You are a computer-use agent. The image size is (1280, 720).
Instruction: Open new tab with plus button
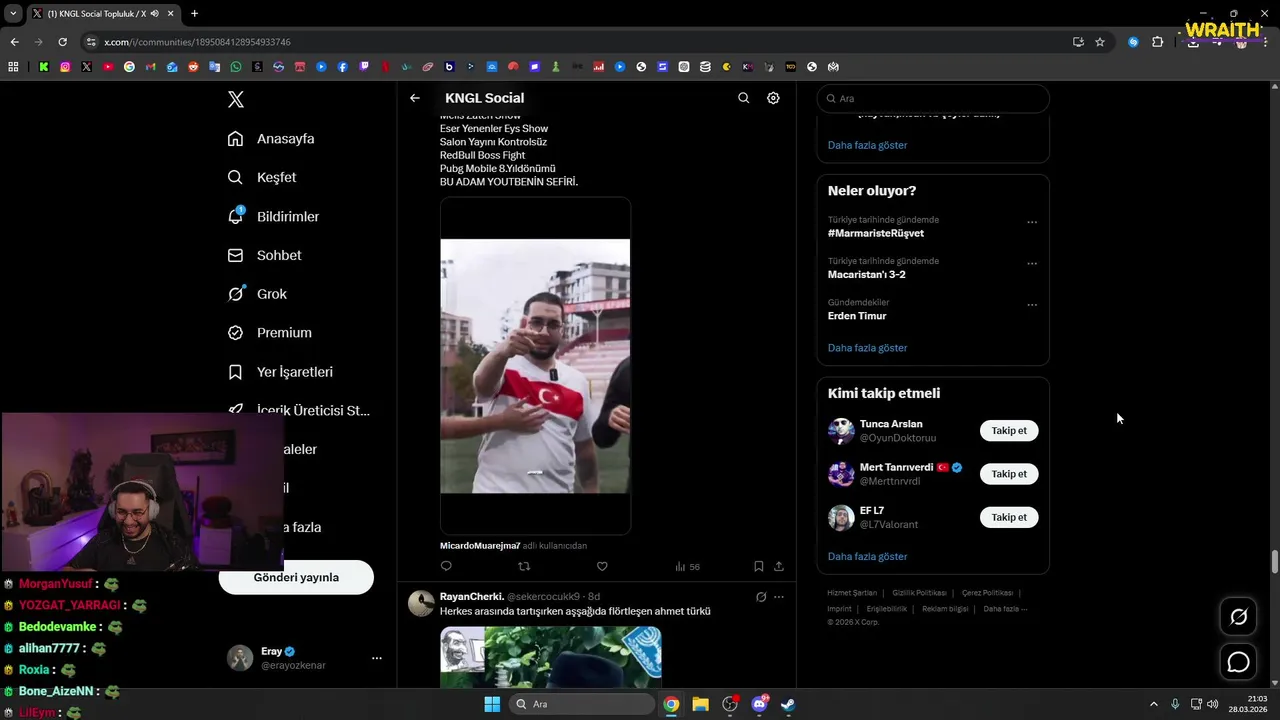click(194, 13)
